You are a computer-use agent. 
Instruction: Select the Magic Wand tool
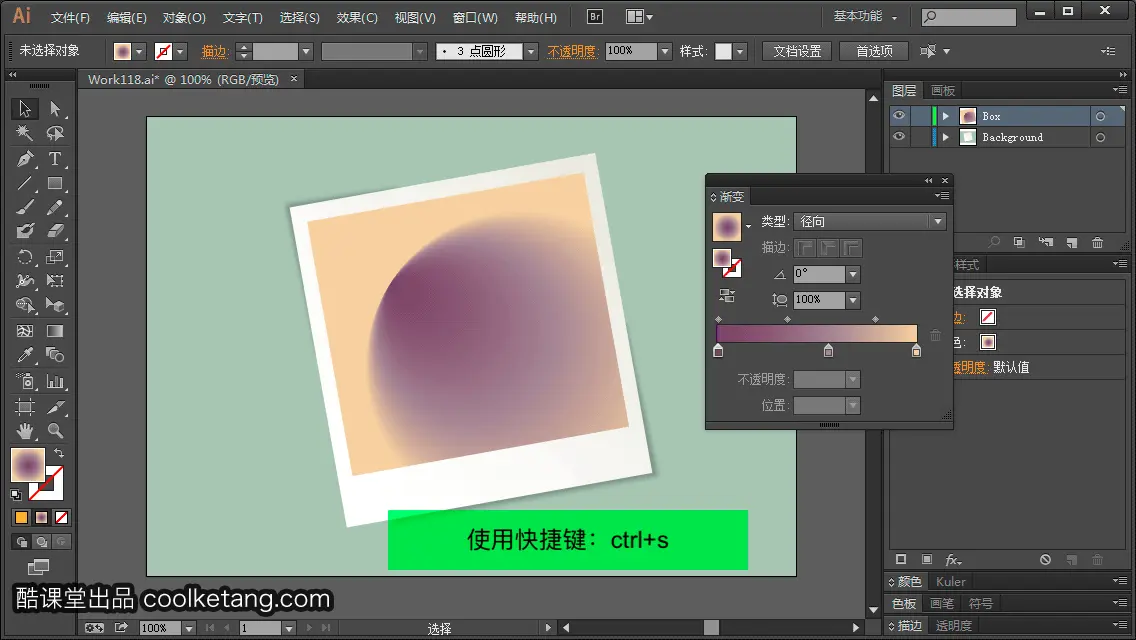point(25,133)
